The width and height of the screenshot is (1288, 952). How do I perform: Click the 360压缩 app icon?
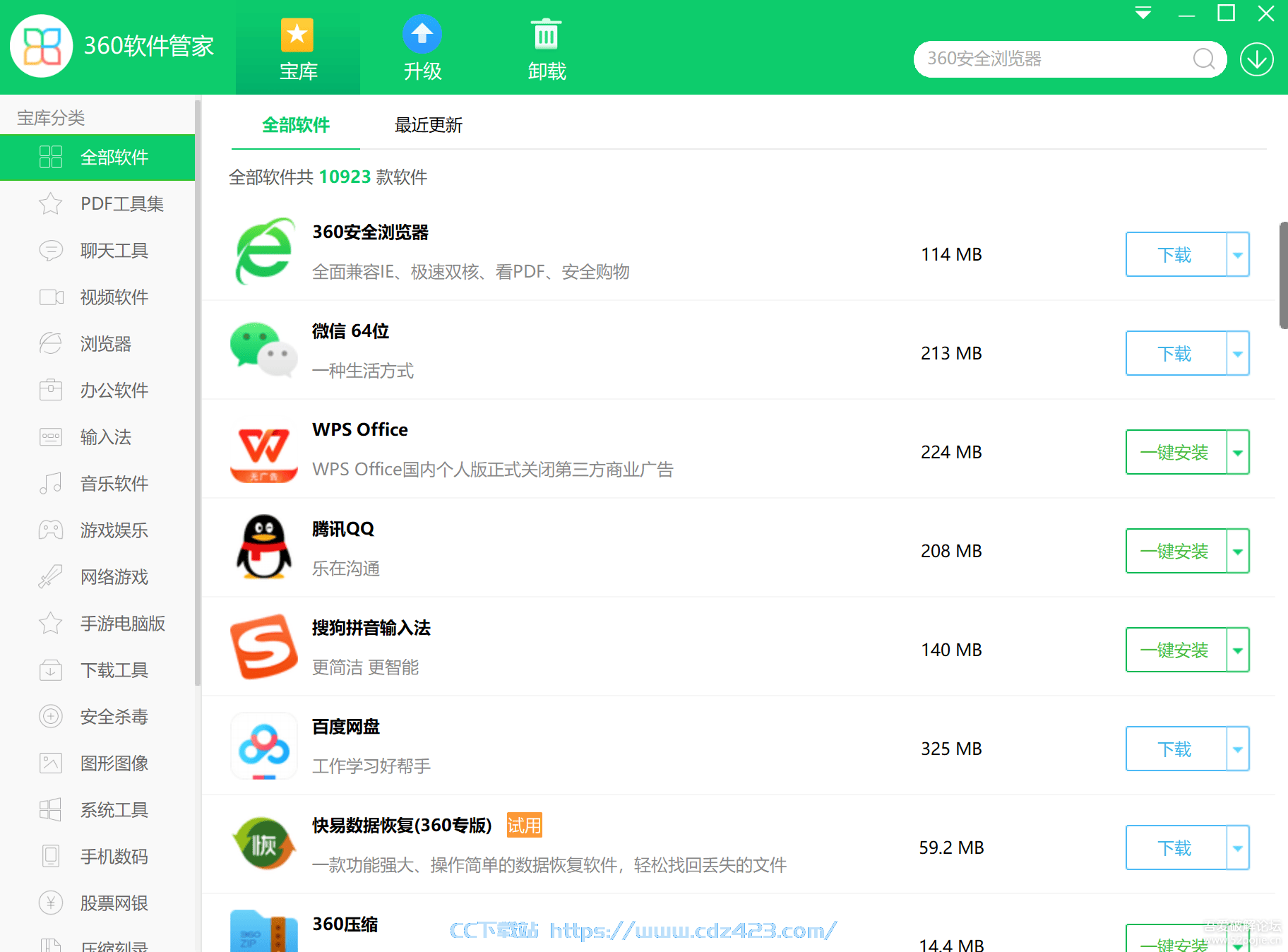264,932
